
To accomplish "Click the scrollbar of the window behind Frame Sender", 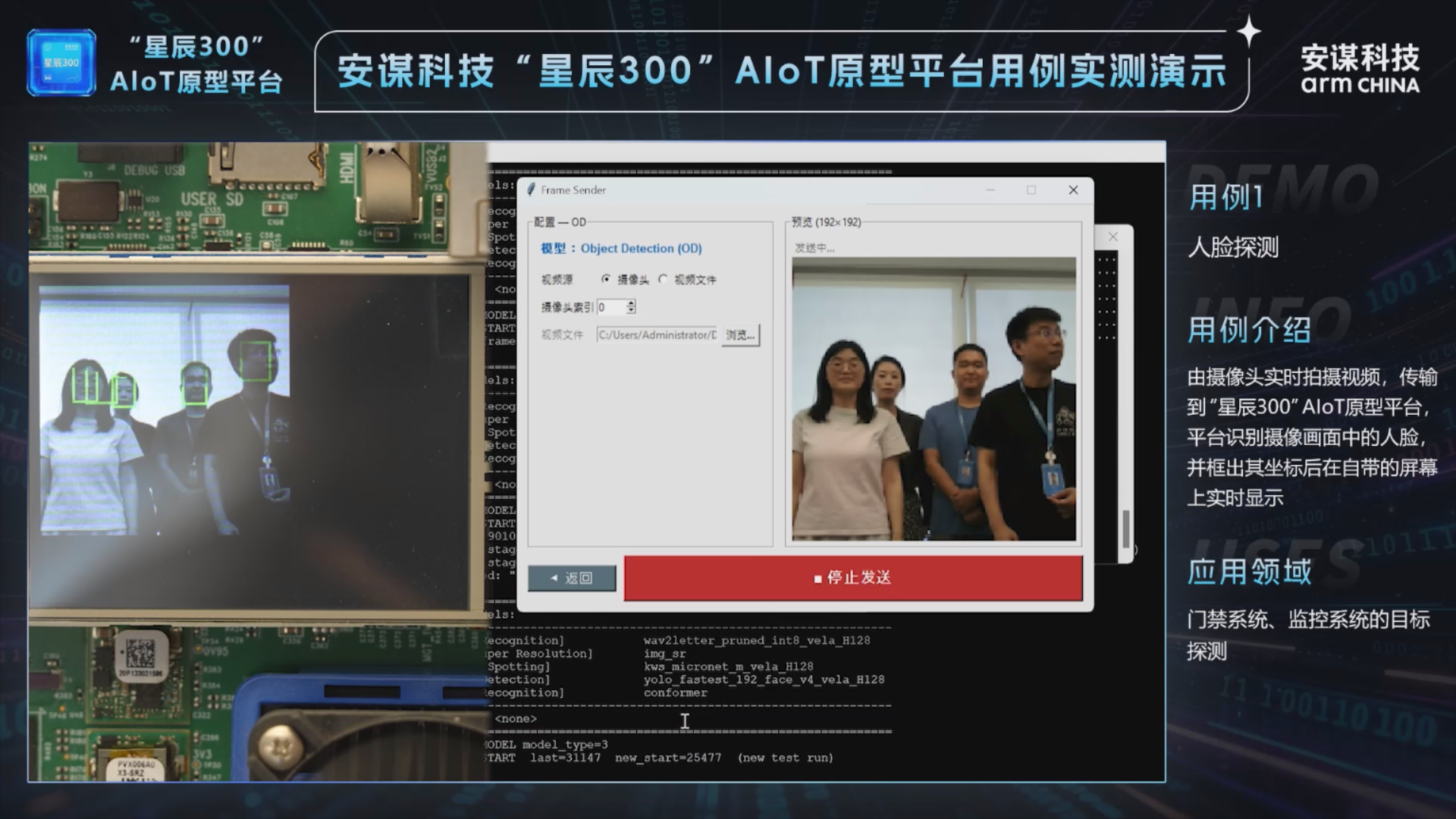I will click(1126, 529).
